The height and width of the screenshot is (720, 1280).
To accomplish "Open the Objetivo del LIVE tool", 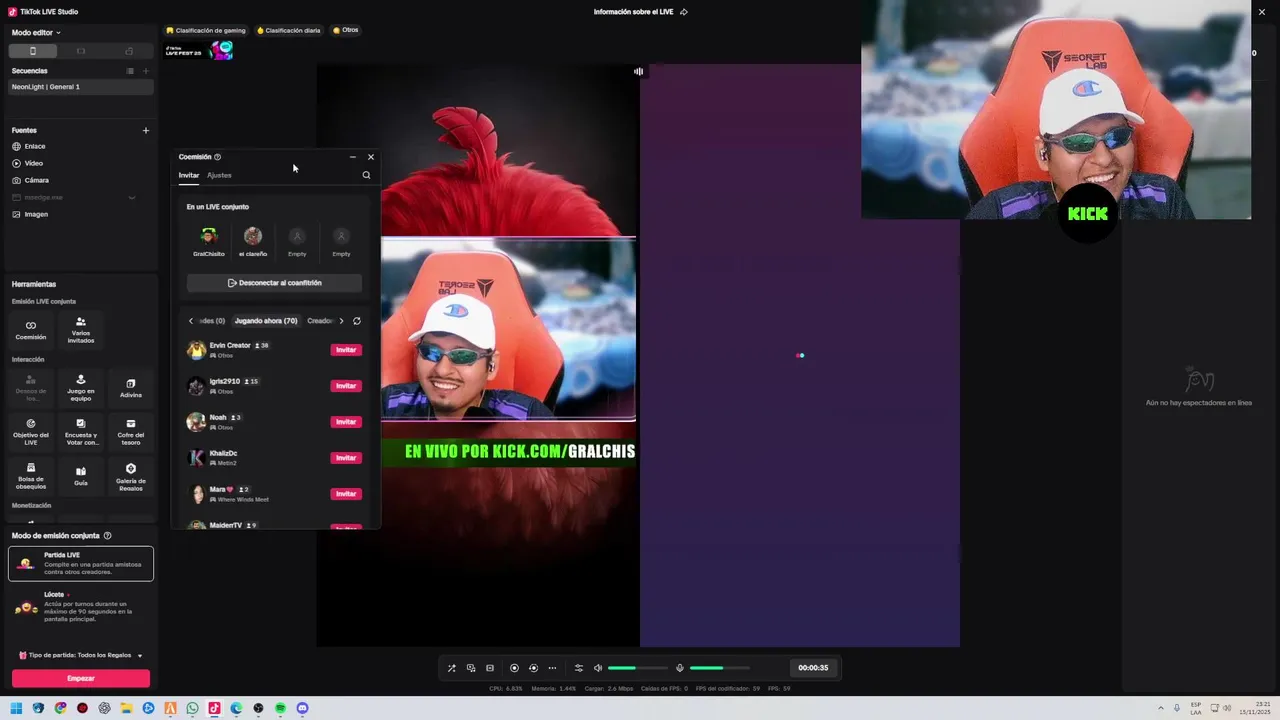I will pos(30,431).
